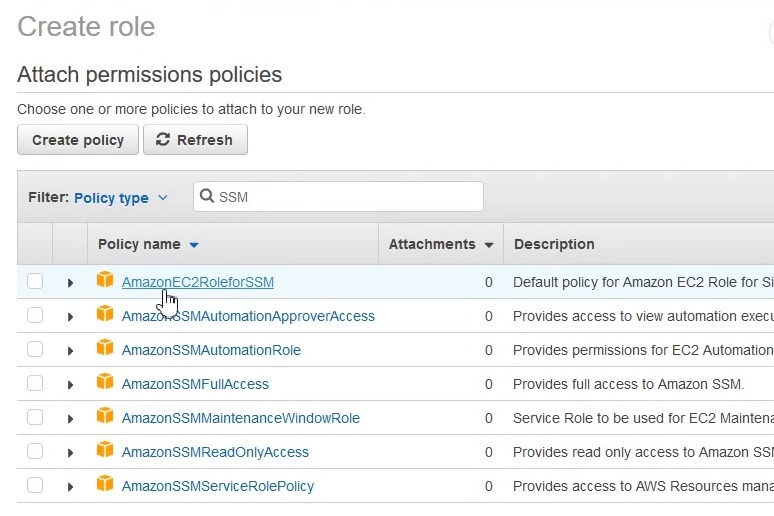Click attachments count for AmazonEC2RoleforSSM row

(x=489, y=282)
